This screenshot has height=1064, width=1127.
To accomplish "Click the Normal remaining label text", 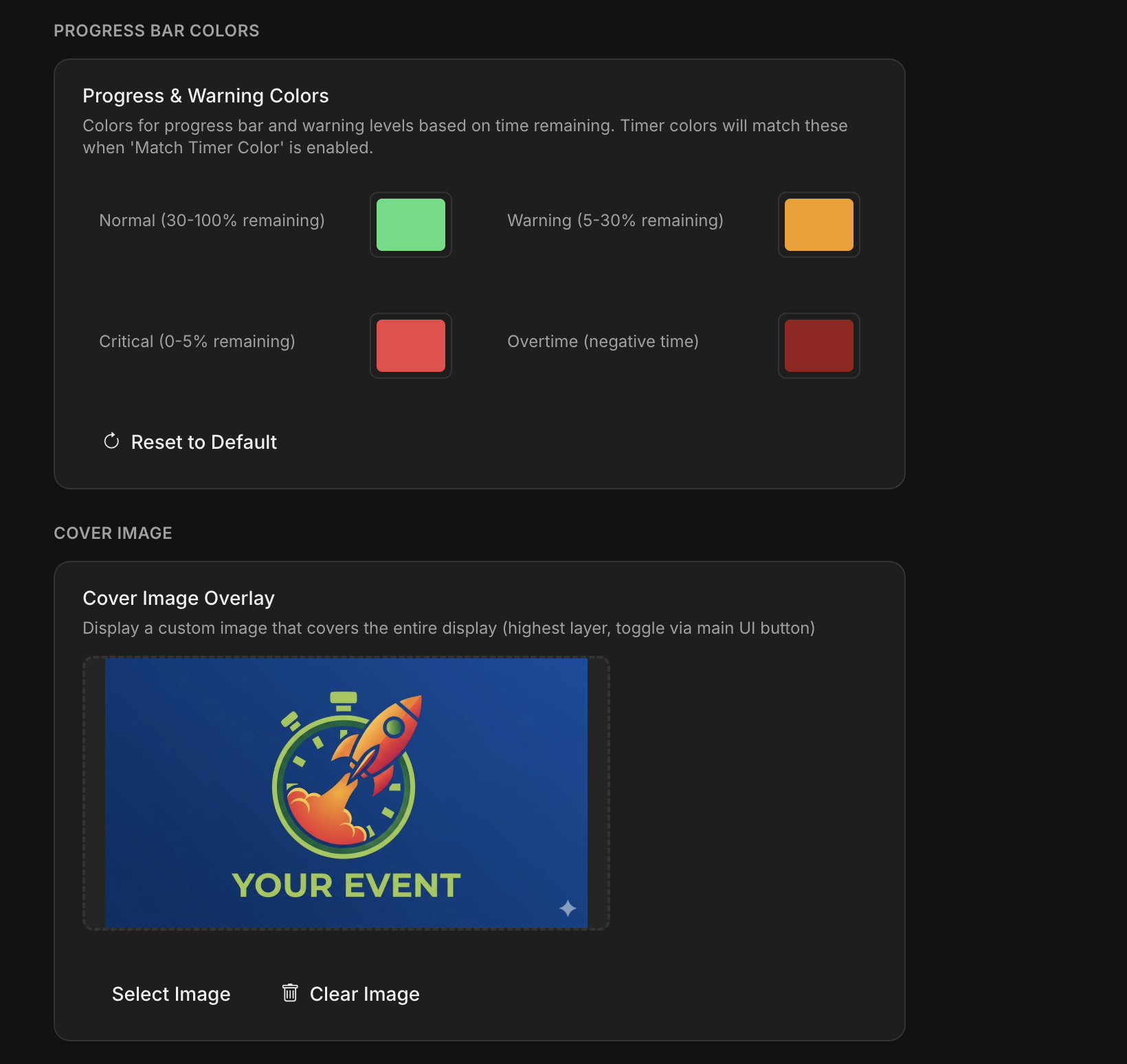I will (x=212, y=221).
